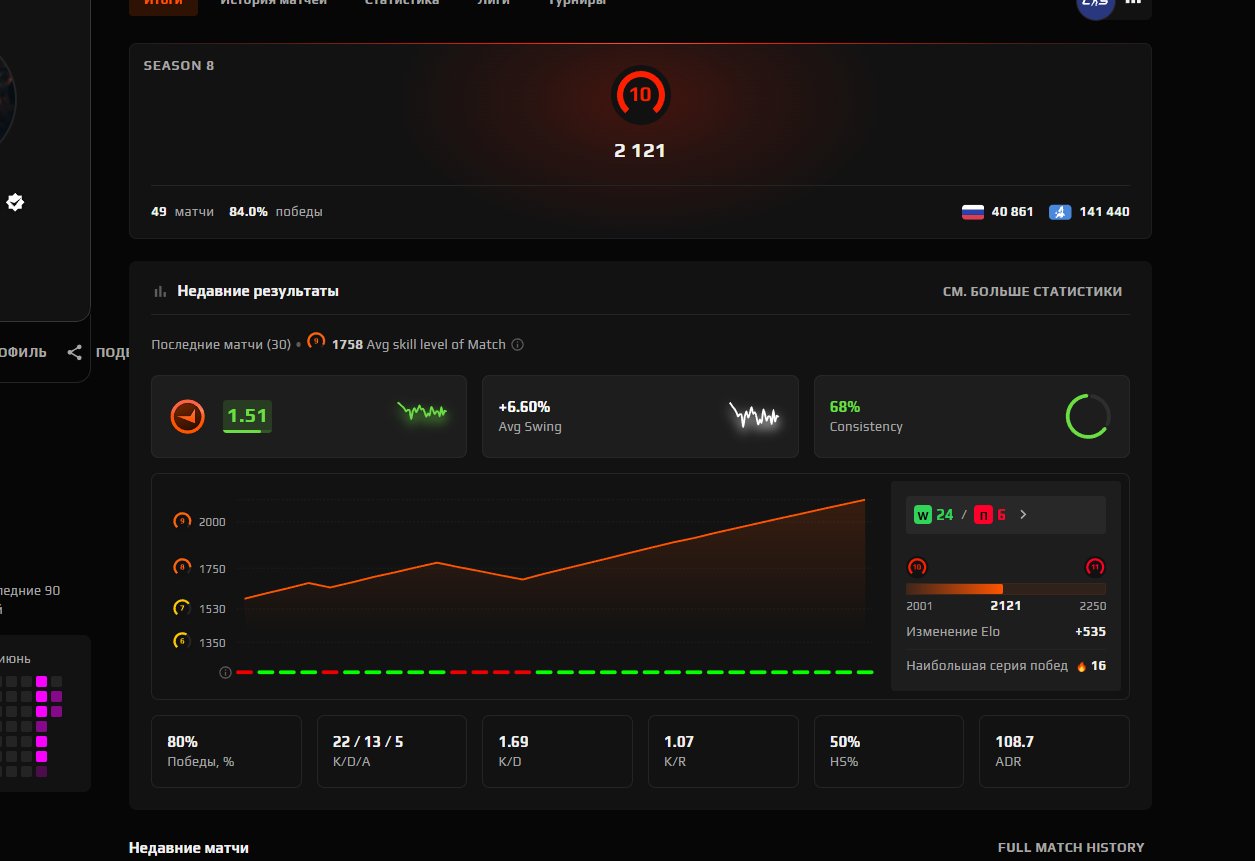Open info icon beside match result streak
The width and height of the screenshot is (1255, 861).
pos(225,673)
